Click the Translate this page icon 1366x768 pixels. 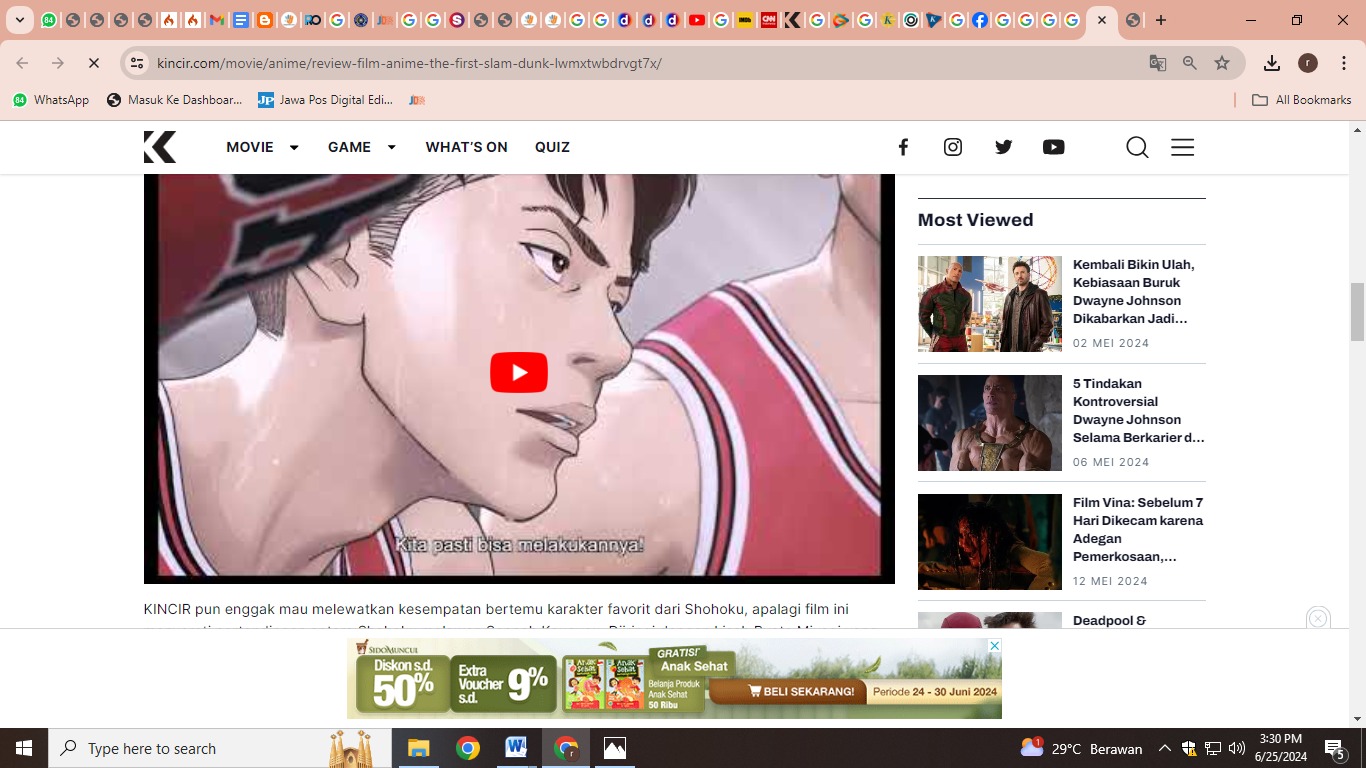[x=1158, y=63]
